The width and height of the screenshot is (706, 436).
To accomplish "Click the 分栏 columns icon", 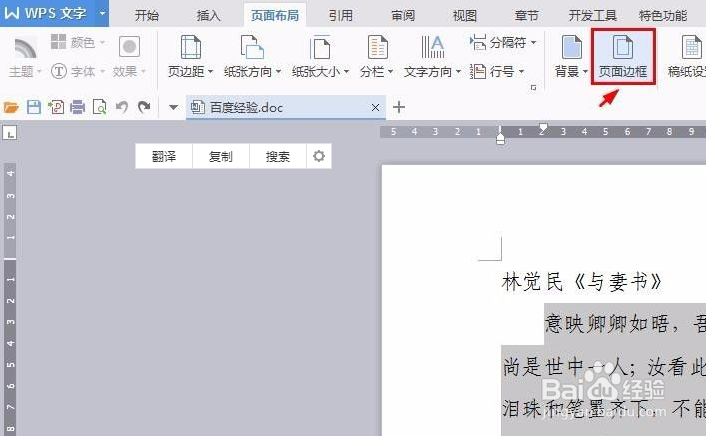I will 377,48.
